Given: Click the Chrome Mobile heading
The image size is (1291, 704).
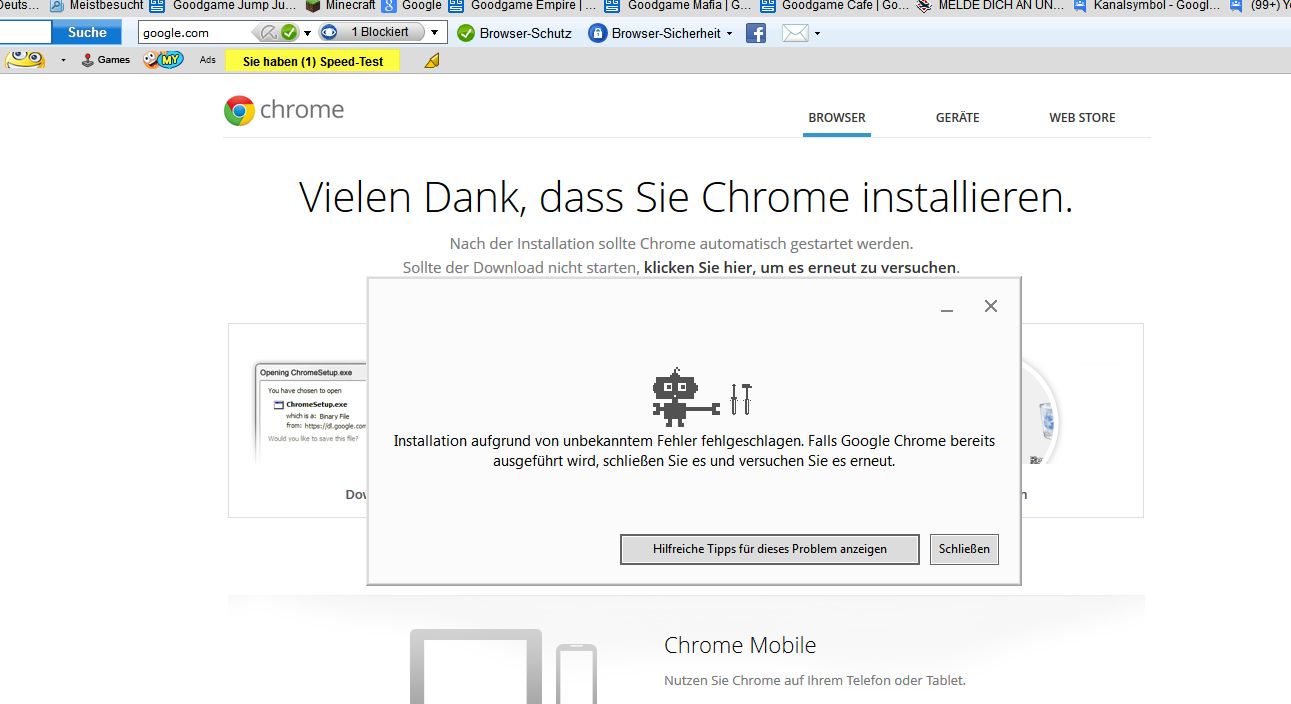Looking at the screenshot, I should pyautogui.click(x=740, y=645).
